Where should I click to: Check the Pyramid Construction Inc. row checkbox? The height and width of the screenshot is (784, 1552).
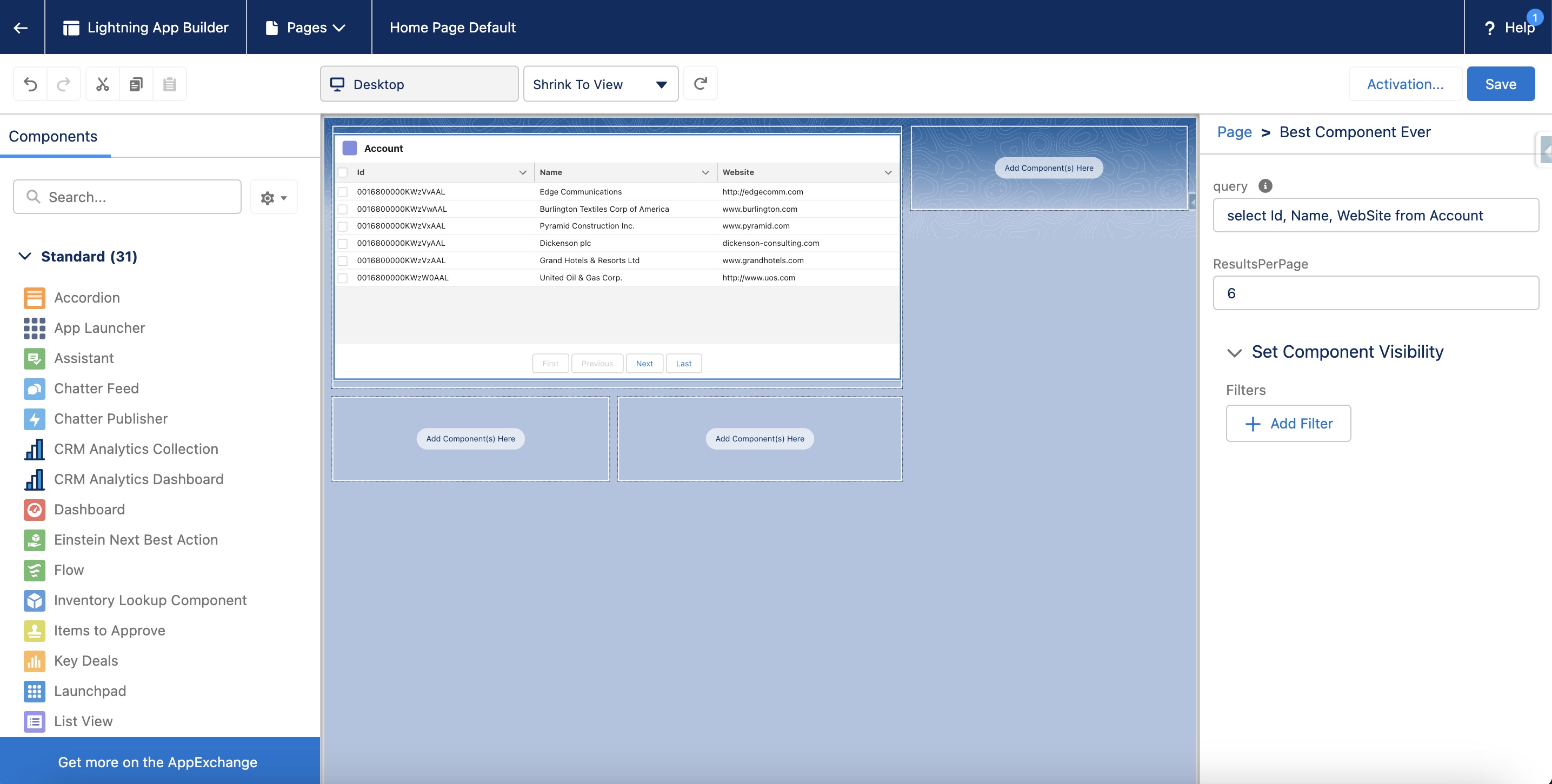(x=343, y=226)
